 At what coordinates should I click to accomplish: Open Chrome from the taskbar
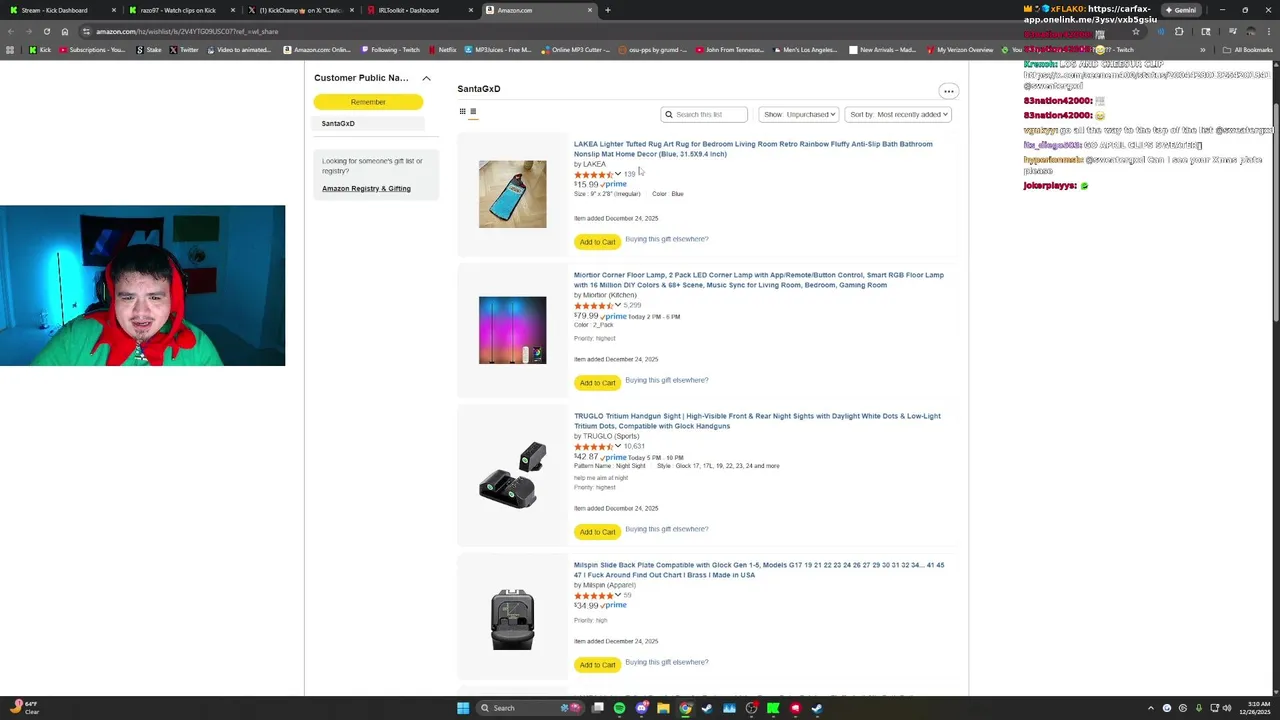pyautogui.click(x=685, y=708)
